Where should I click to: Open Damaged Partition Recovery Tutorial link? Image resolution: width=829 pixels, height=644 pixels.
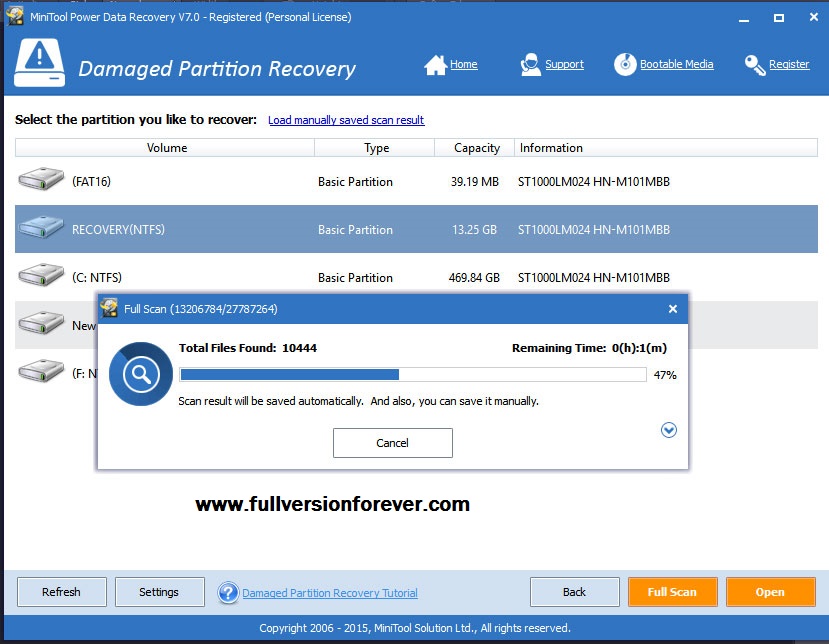[330, 593]
